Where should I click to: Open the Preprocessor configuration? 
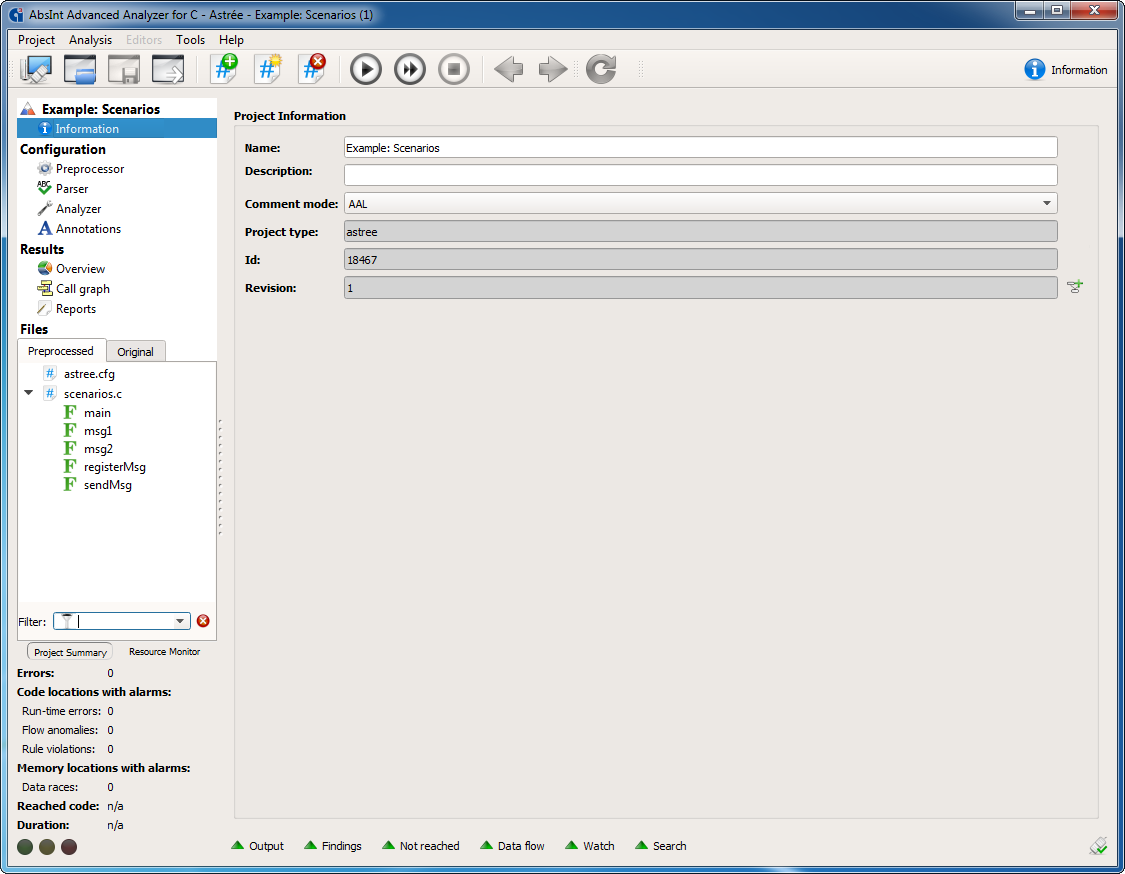[x=90, y=169]
